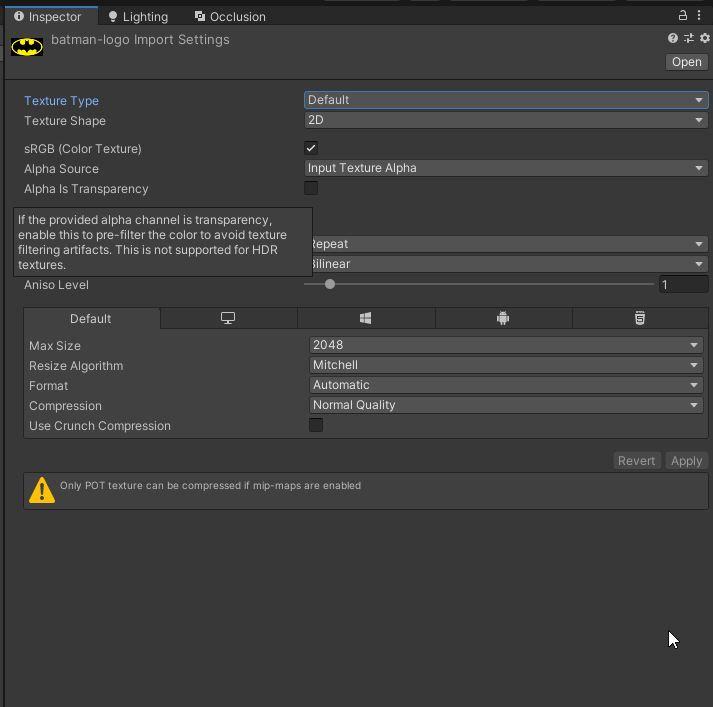Image resolution: width=713 pixels, height=707 pixels.
Task: Open the preset selector sliders icon
Action: point(689,38)
